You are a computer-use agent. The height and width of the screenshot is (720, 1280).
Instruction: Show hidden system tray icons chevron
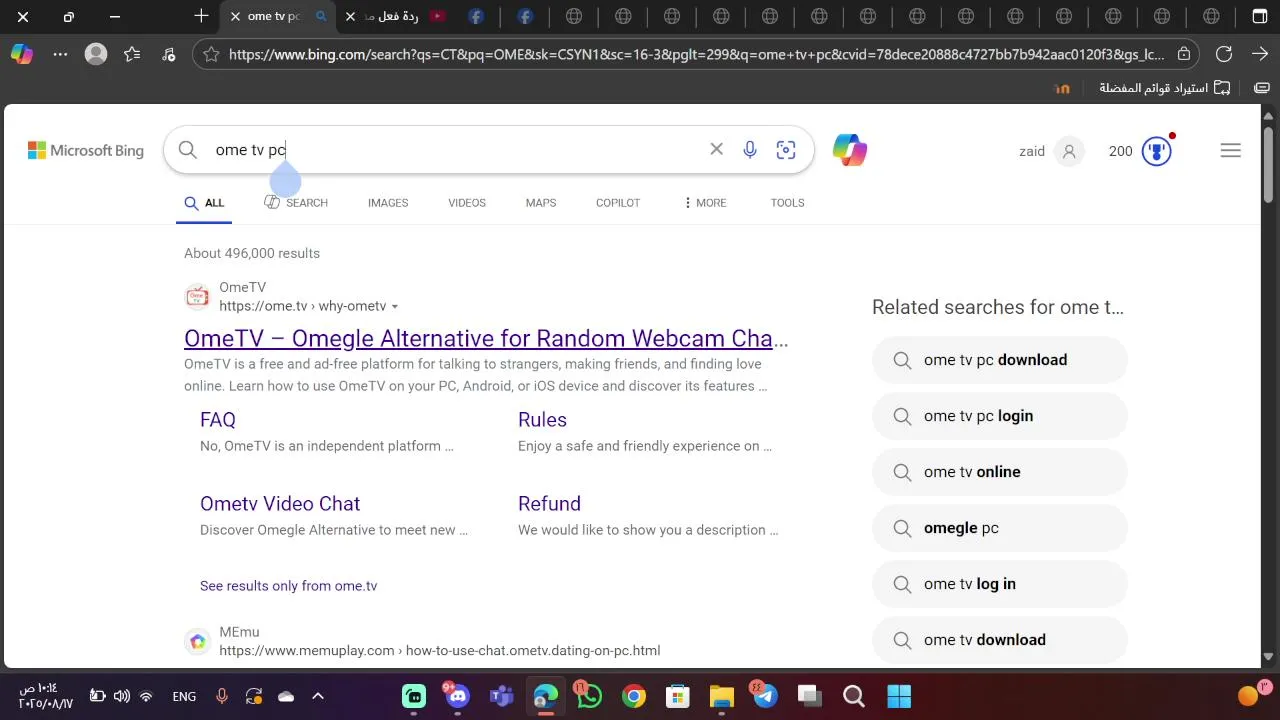318,696
